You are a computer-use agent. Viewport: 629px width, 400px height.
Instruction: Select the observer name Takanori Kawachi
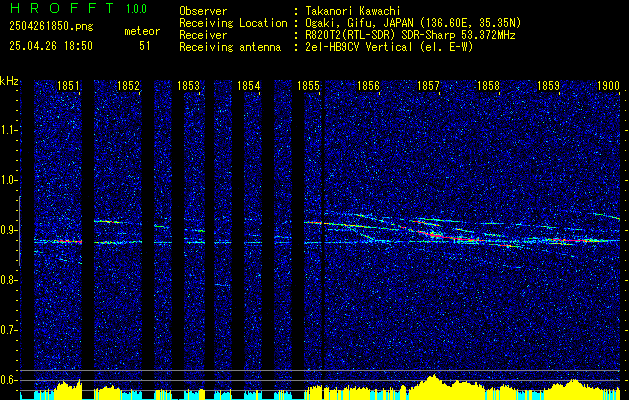pos(353,11)
